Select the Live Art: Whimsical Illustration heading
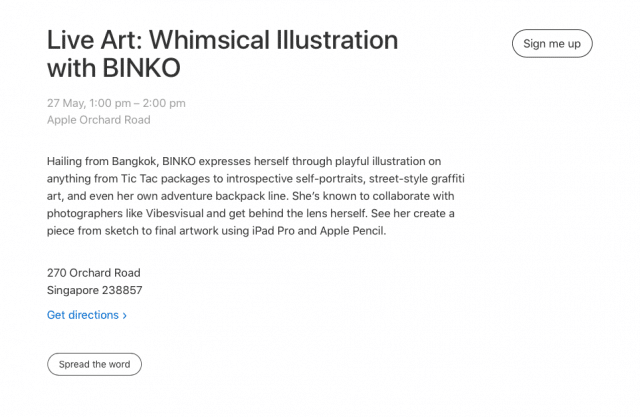Screen dimensions: 640x417 (x=222, y=40)
